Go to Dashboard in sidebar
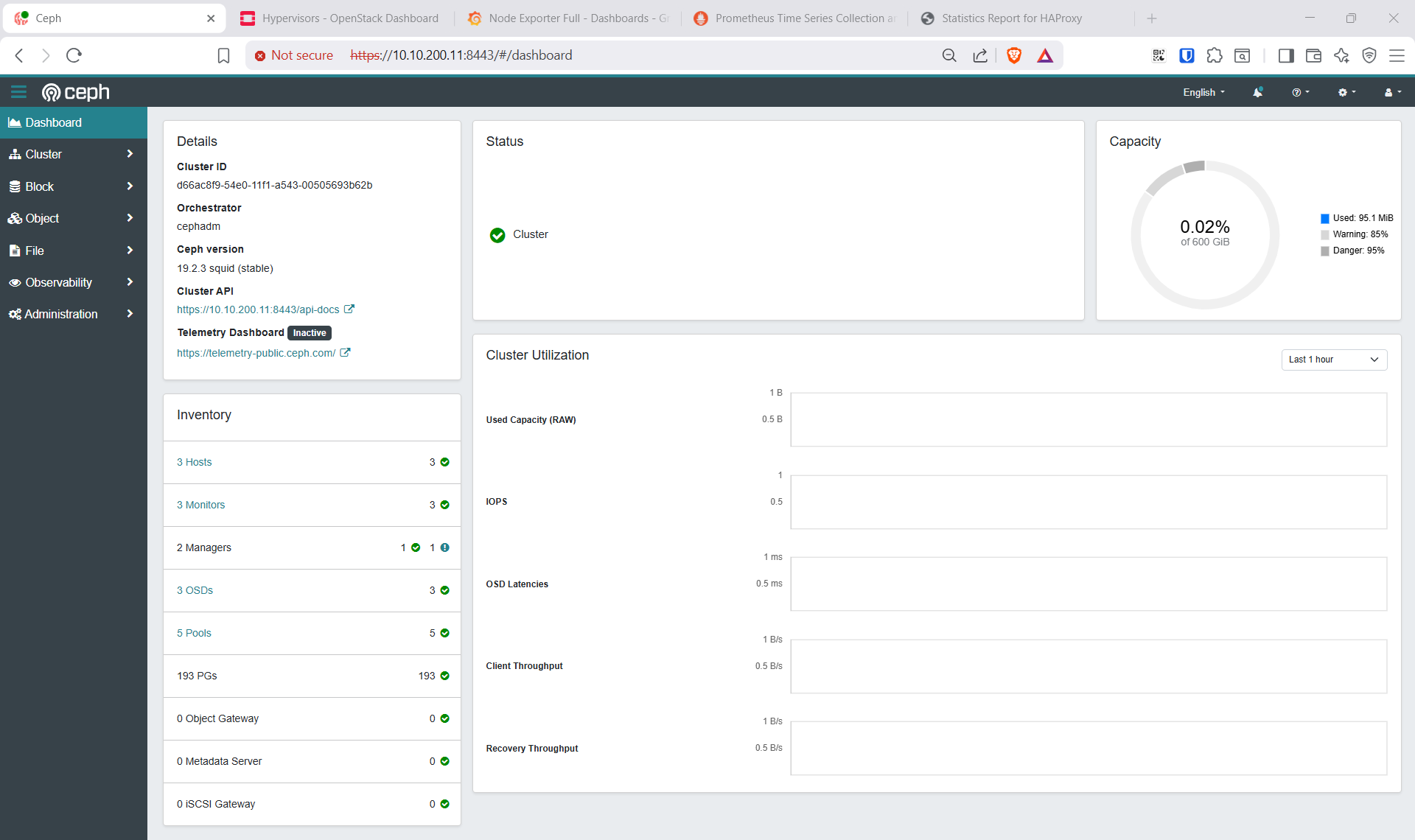This screenshot has height=840, width=1415. pyautogui.click(x=74, y=122)
